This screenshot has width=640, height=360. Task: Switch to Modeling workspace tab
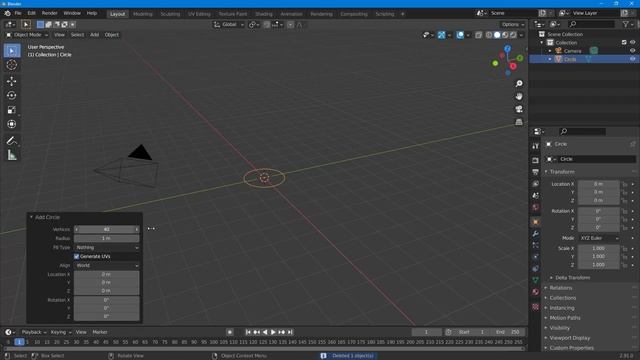[142, 14]
